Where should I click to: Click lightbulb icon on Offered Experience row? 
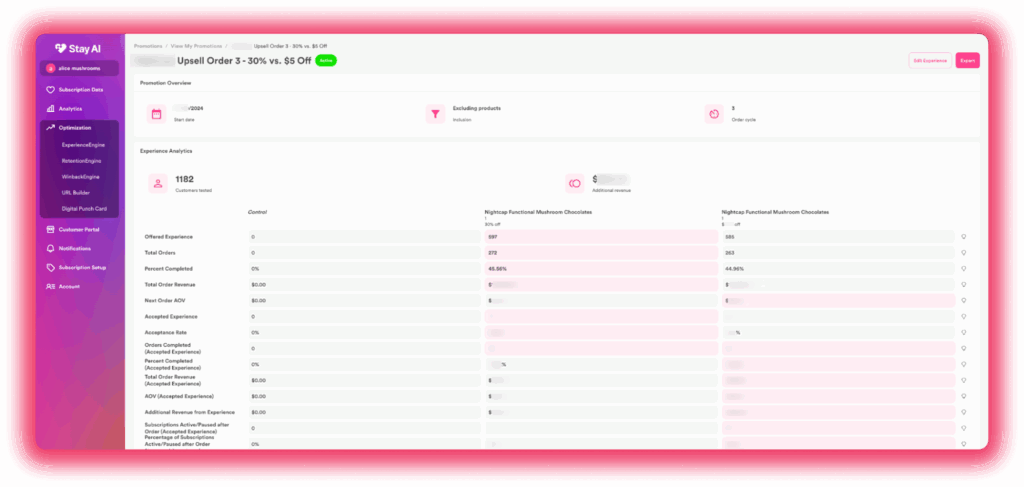coord(963,237)
